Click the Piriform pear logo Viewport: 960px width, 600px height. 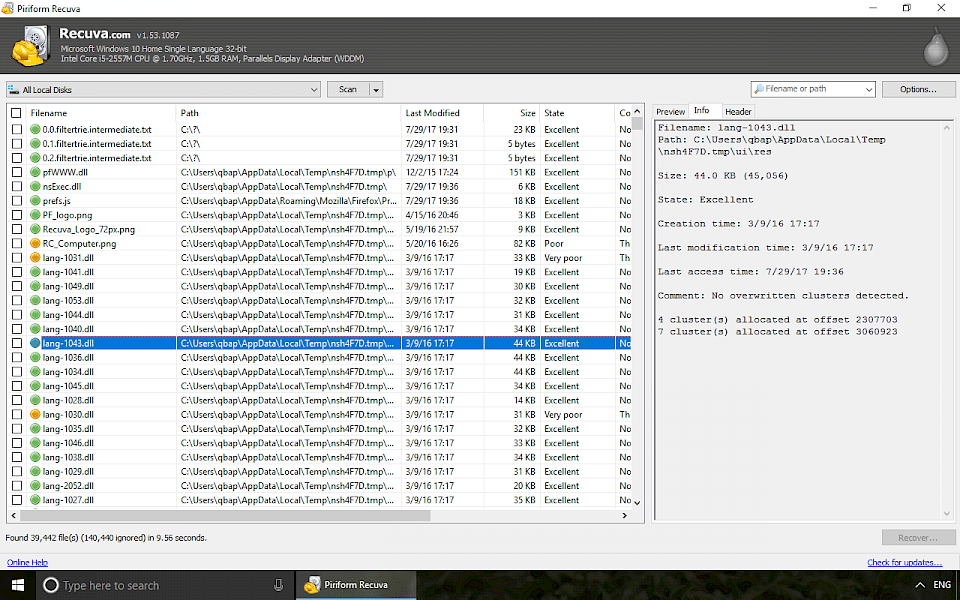(935, 47)
